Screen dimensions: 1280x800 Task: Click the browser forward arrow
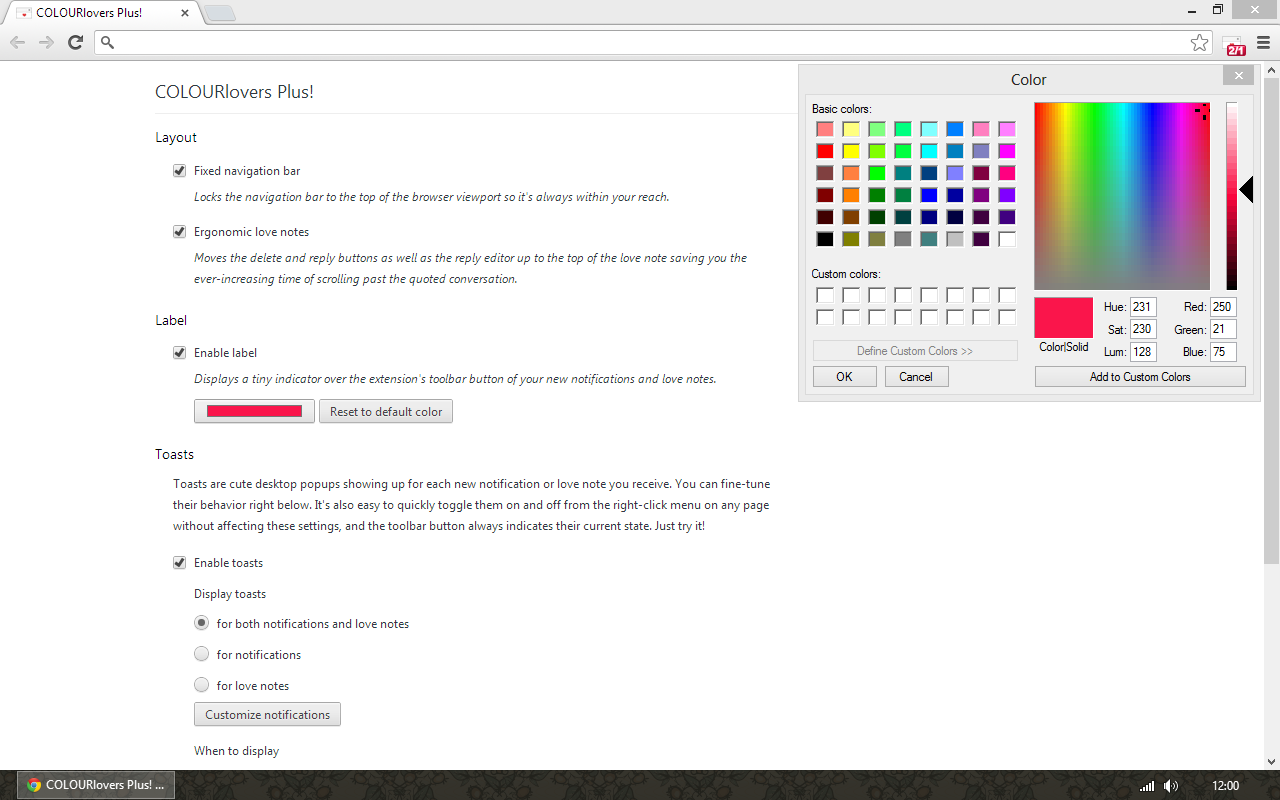coord(46,42)
